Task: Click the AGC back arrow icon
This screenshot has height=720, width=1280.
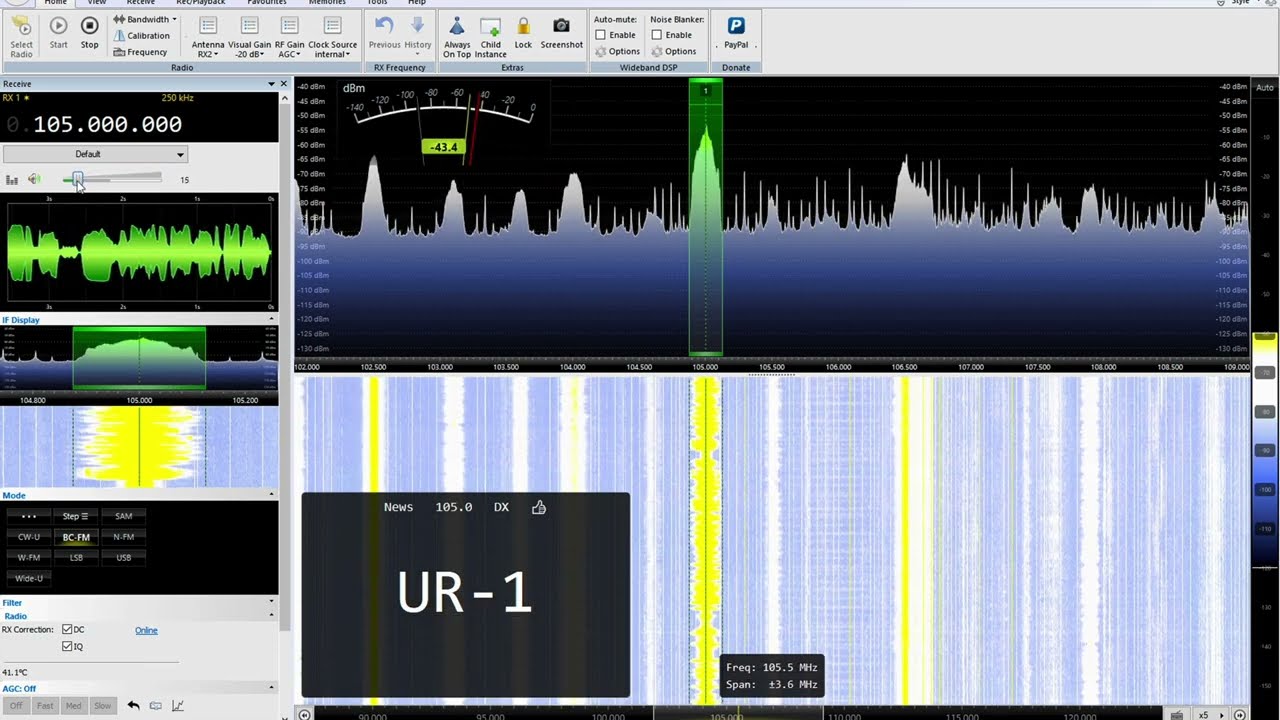Action: coord(133,706)
